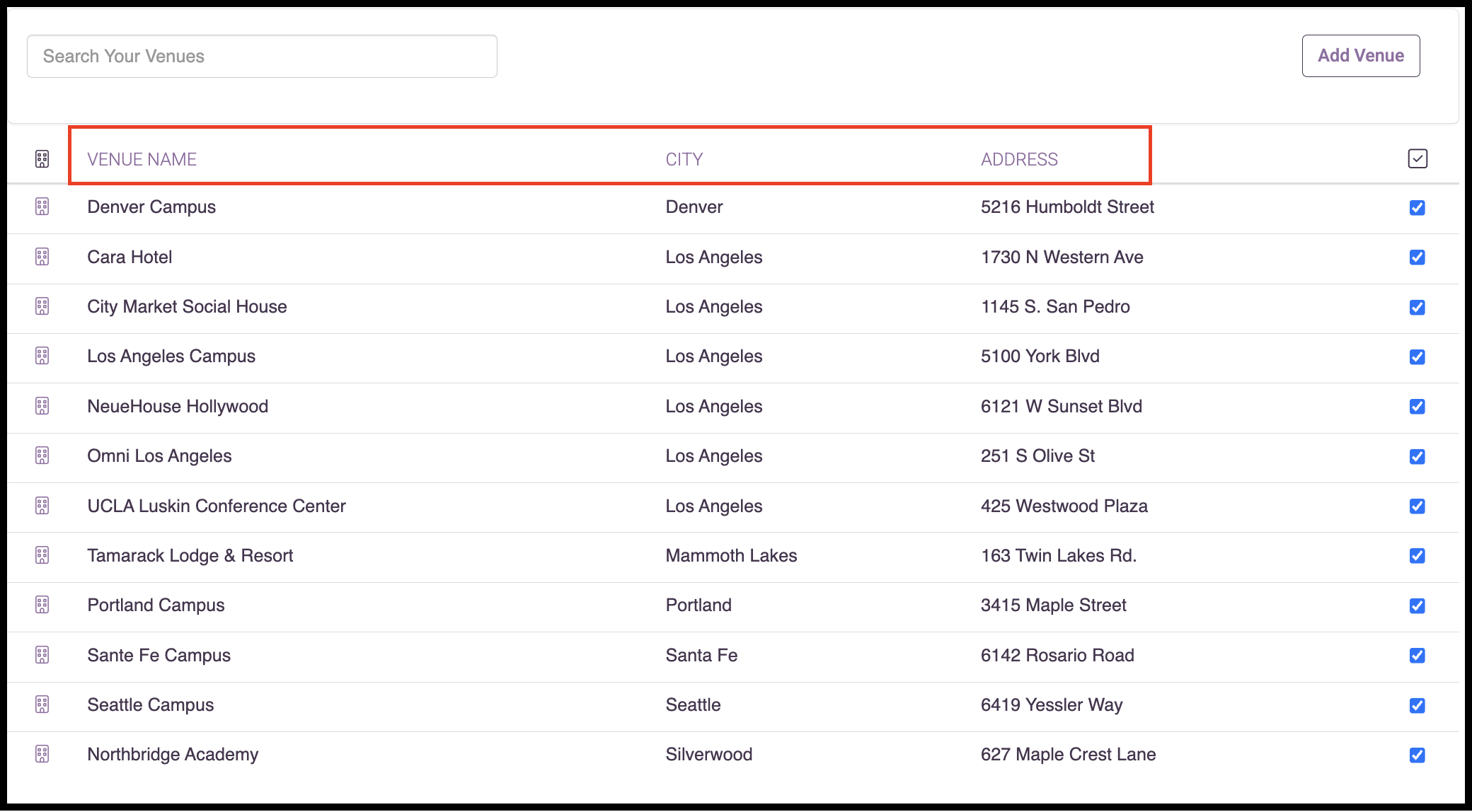Click the city cell 'Mammoth Lakes'
Screen dimensions: 1472x812
731,555
